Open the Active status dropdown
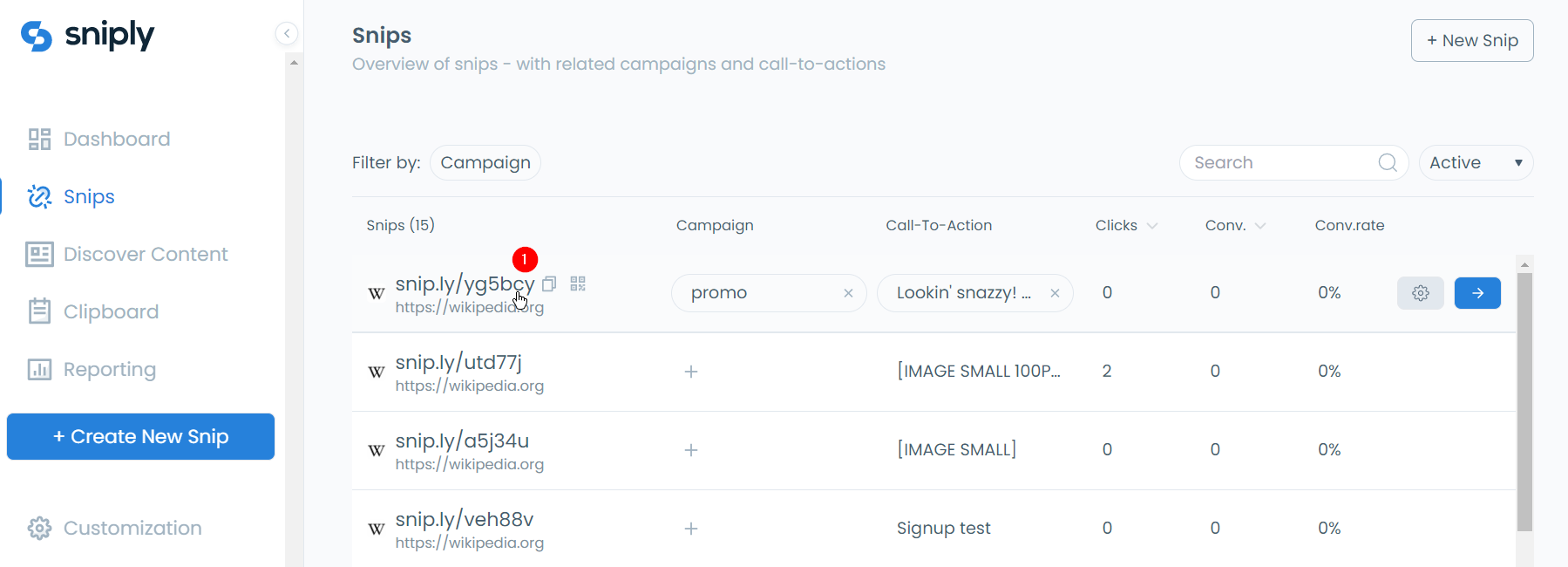This screenshot has width=1568, height=567. coord(1476,163)
